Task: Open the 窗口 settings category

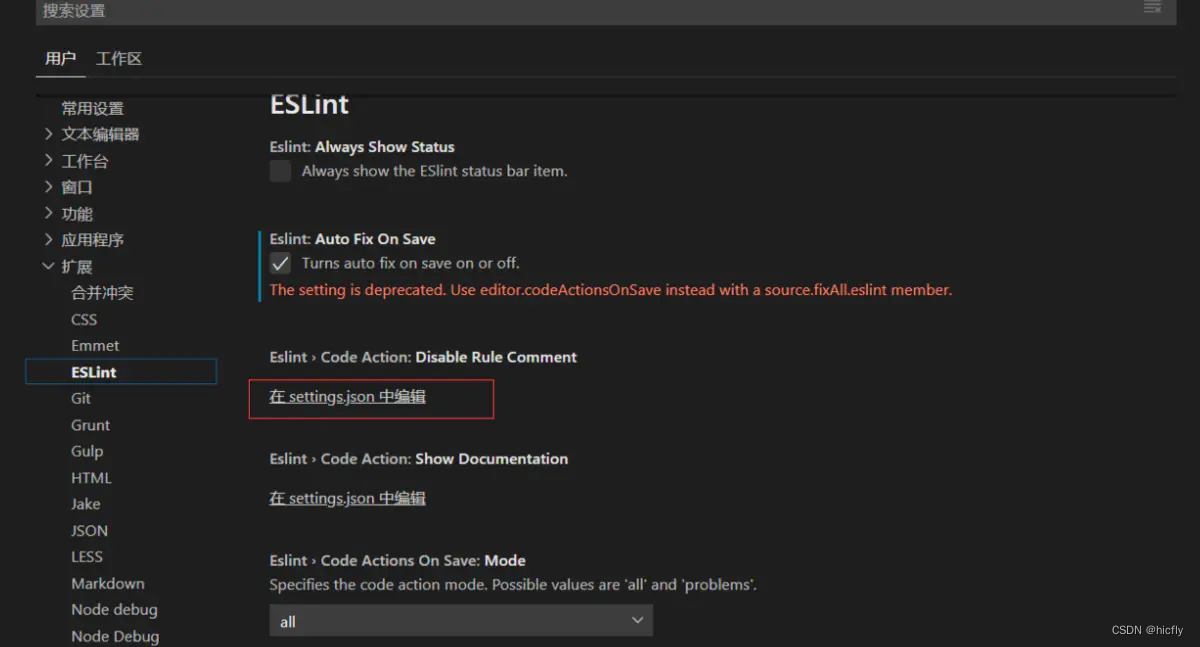Action: point(77,187)
